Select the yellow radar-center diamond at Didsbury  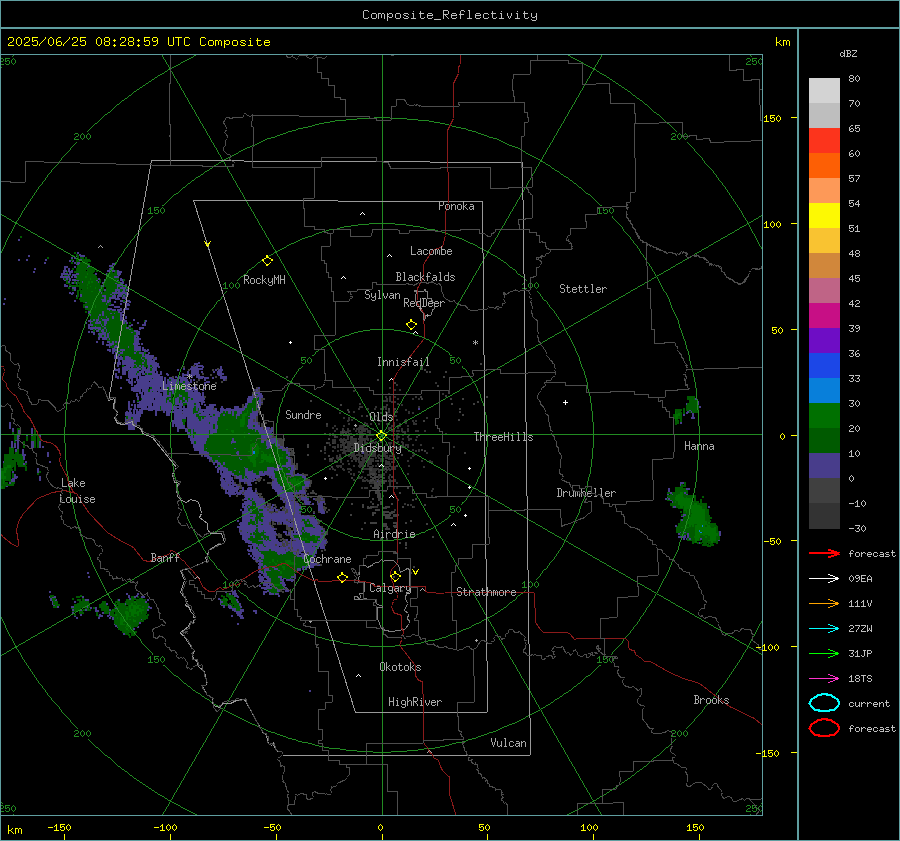point(381,436)
